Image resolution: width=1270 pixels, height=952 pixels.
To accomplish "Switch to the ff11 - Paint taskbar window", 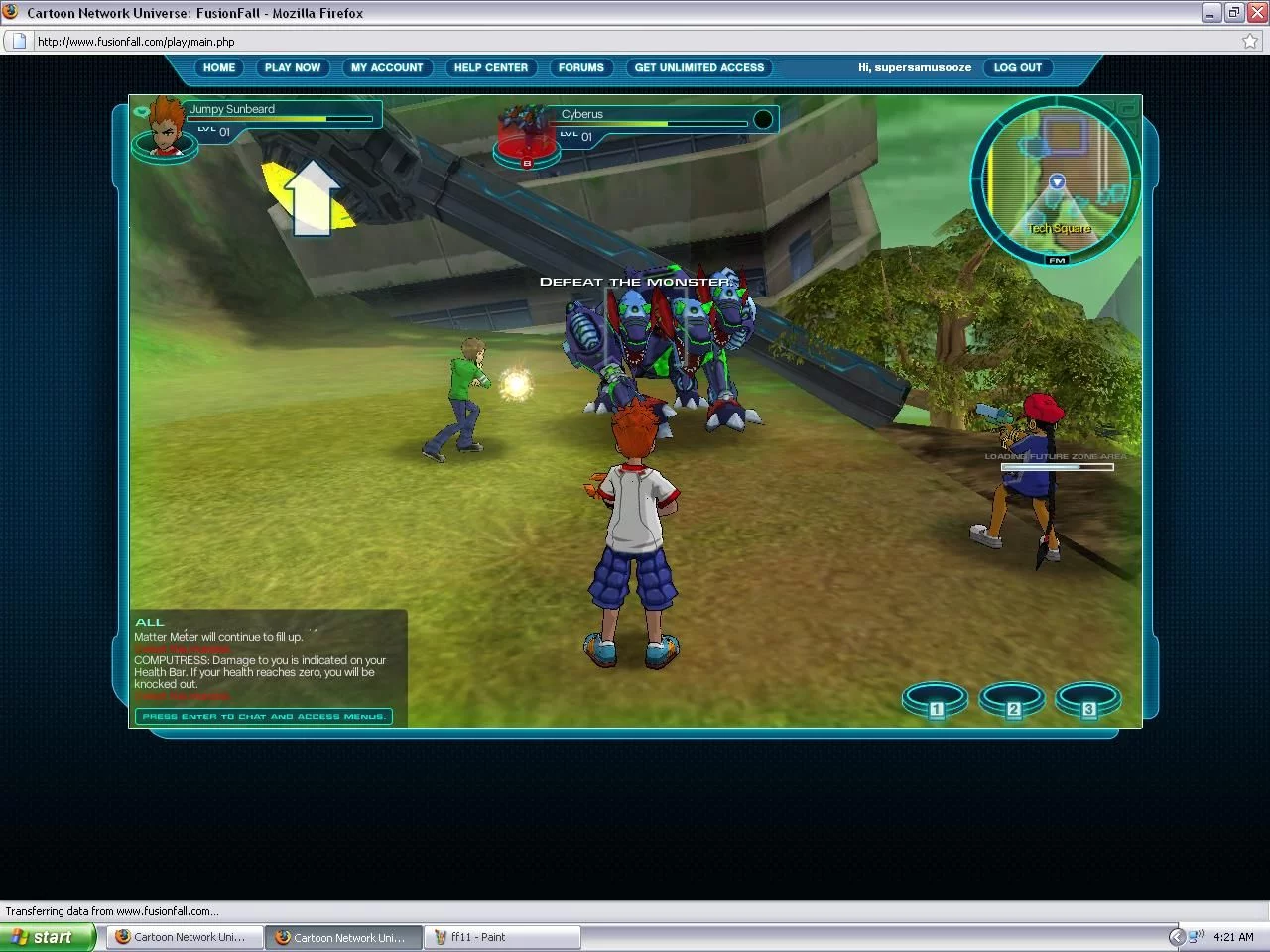I will pos(504,937).
